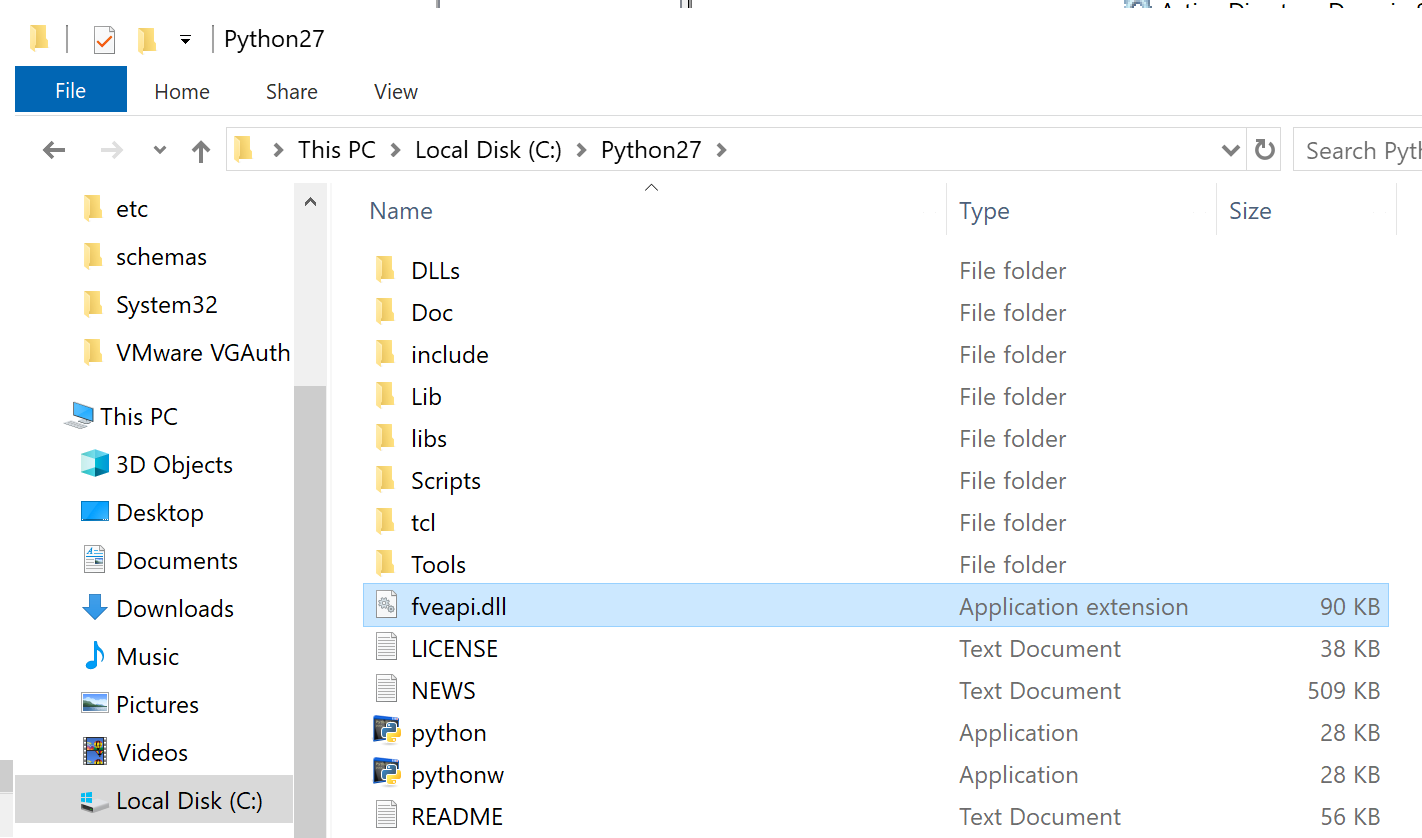The image size is (1422, 838).
Task: Sort files by the Size column
Action: pos(1250,211)
